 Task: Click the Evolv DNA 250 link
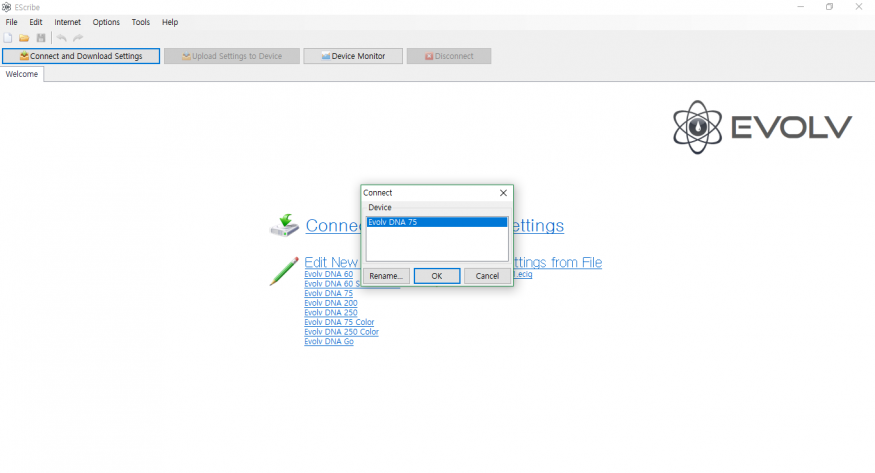[331, 312]
